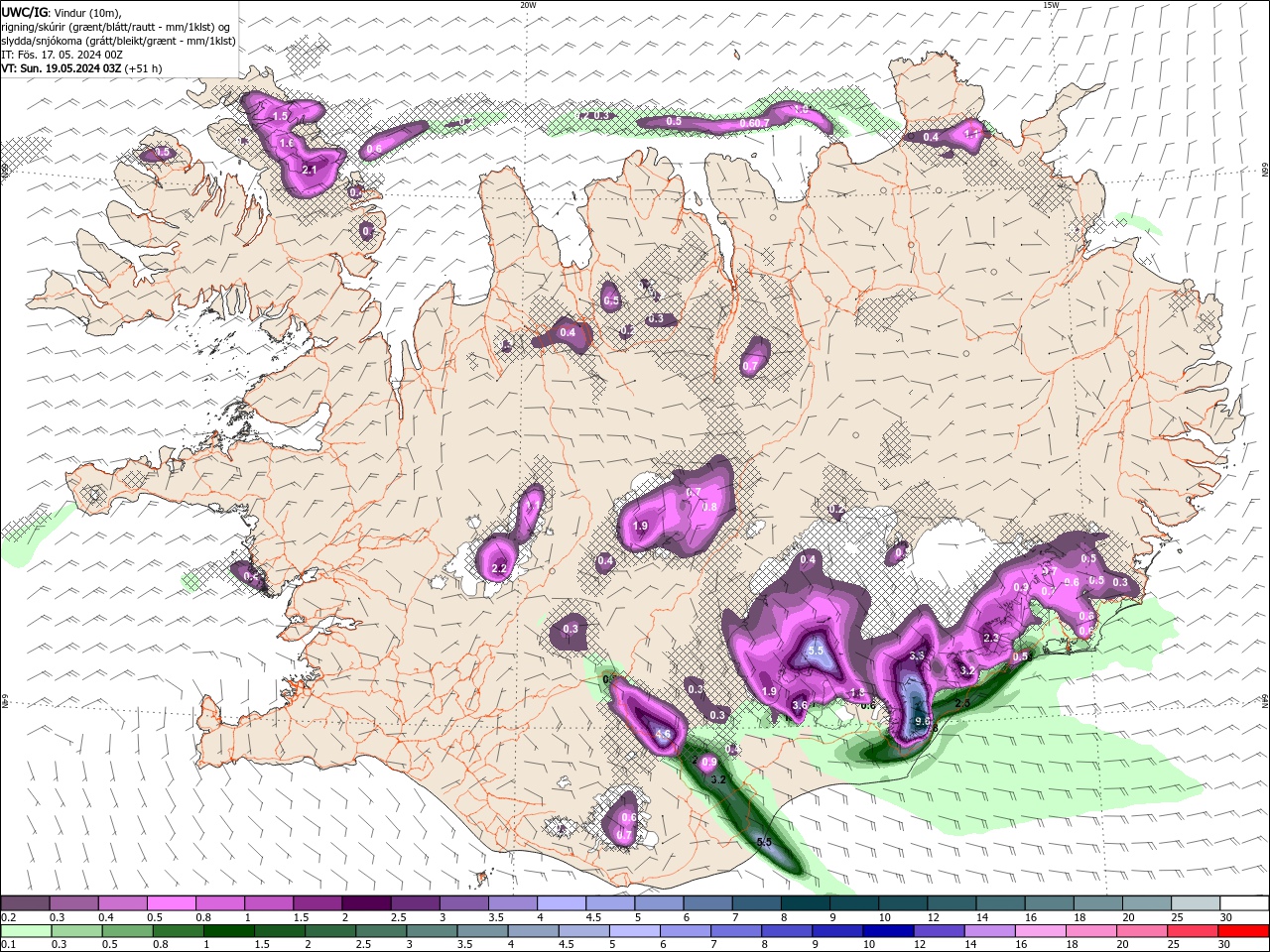Click the 2.3 snowfall value on map
Image resolution: width=1270 pixels, height=952 pixels.
pos(991,638)
